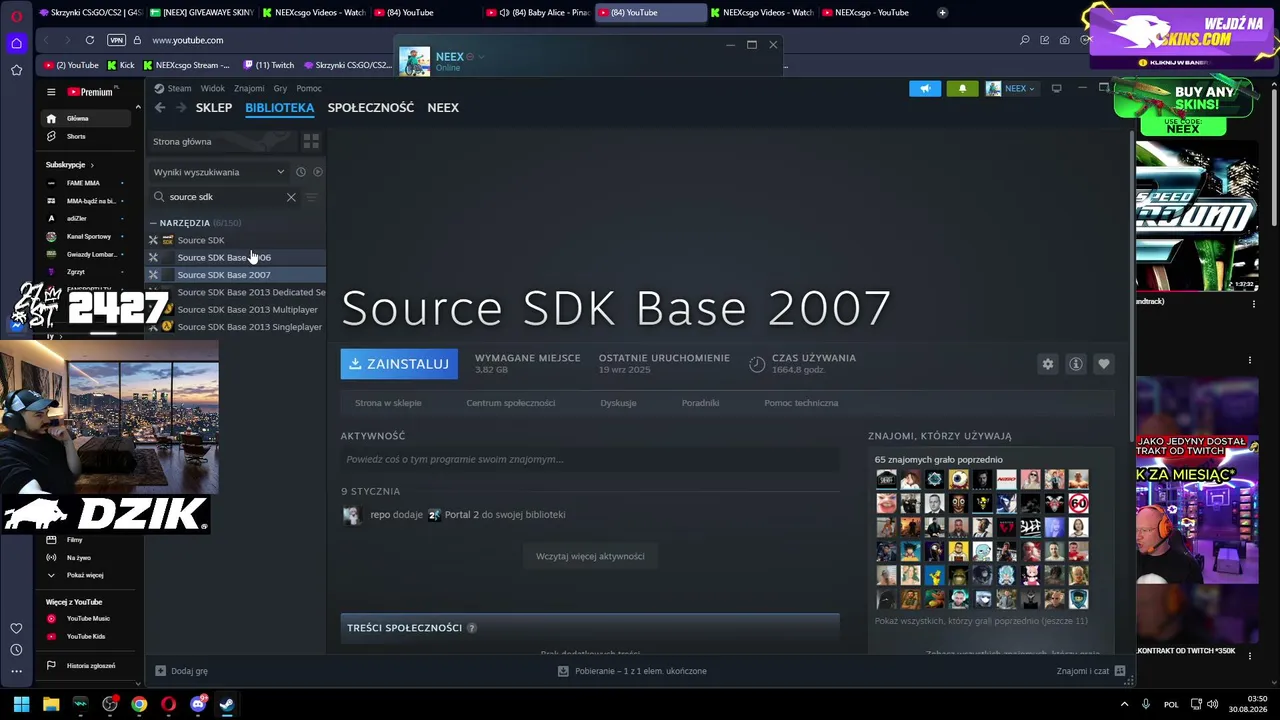Click Wczytaj więcej aktywności button
Image resolution: width=1280 pixels, height=720 pixels.
coord(590,556)
